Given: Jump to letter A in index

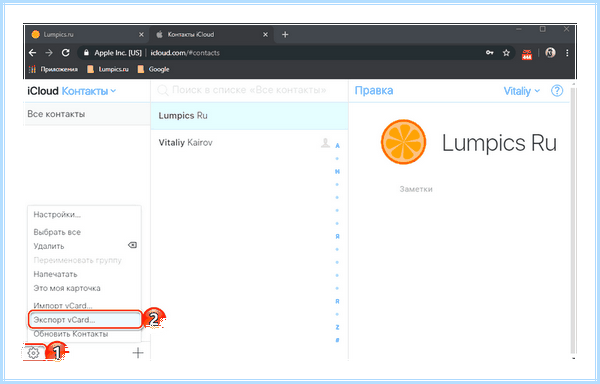Looking at the screenshot, I should pos(338,146).
